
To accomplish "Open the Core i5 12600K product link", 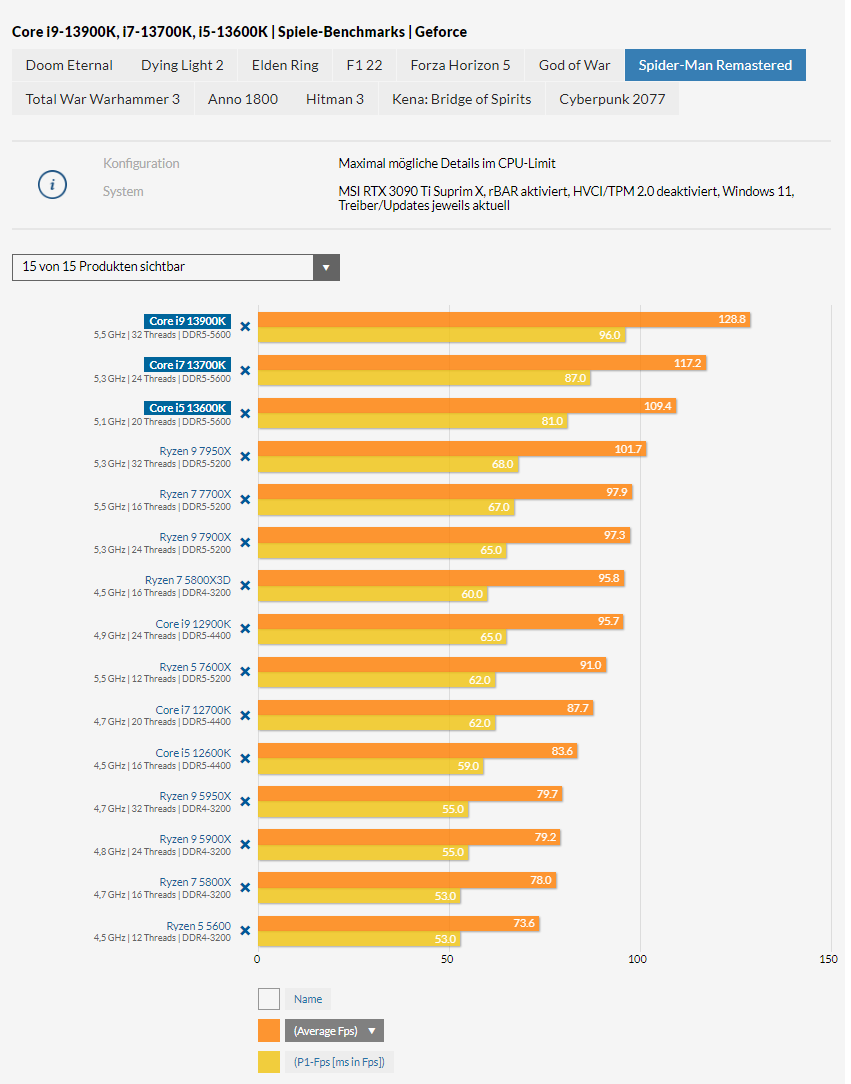I will pos(194,753).
